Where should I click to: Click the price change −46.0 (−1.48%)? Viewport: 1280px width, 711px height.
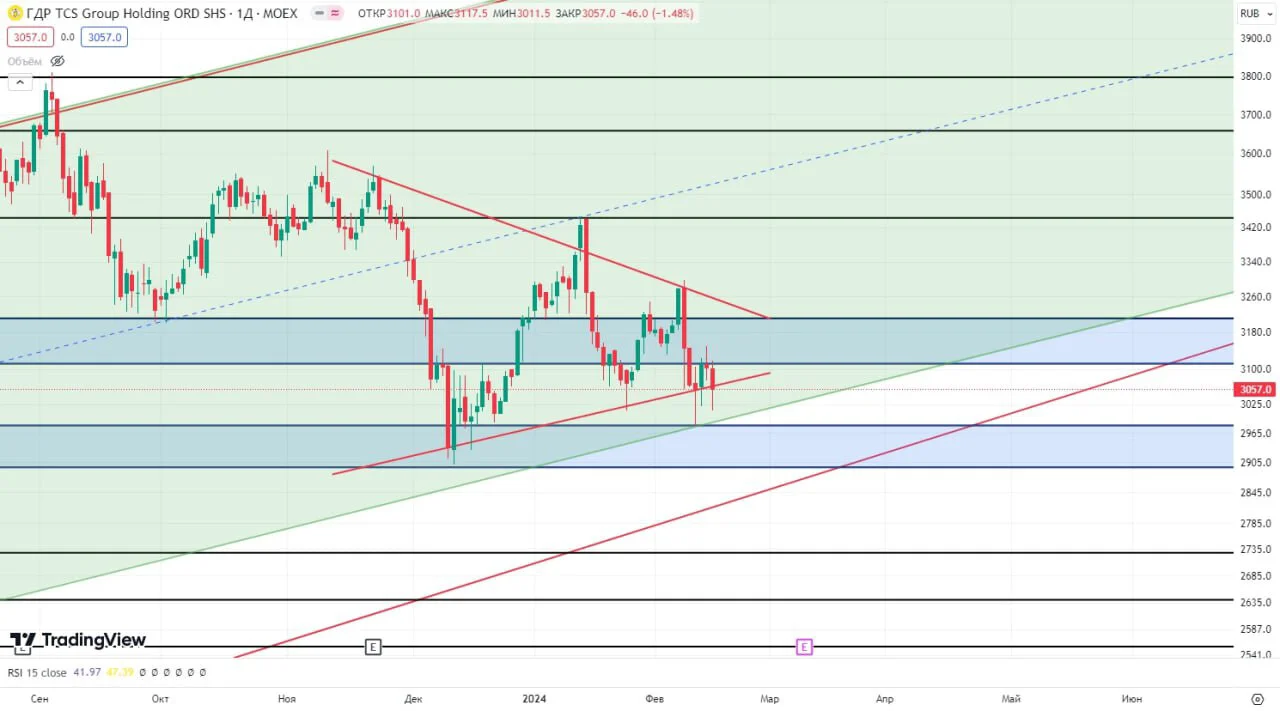(x=655, y=14)
